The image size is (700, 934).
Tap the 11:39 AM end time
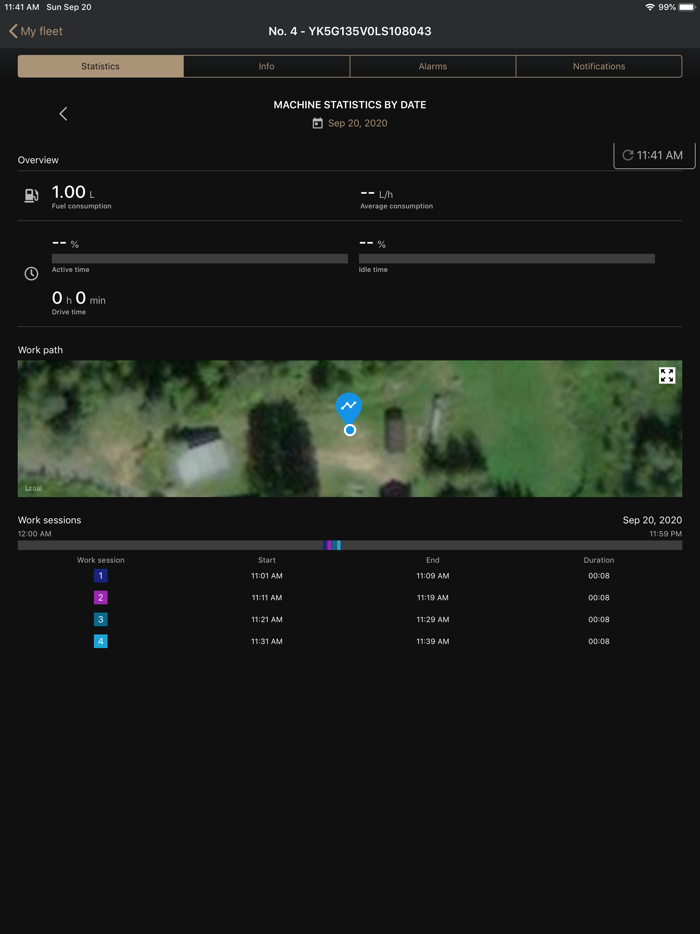[433, 642]
